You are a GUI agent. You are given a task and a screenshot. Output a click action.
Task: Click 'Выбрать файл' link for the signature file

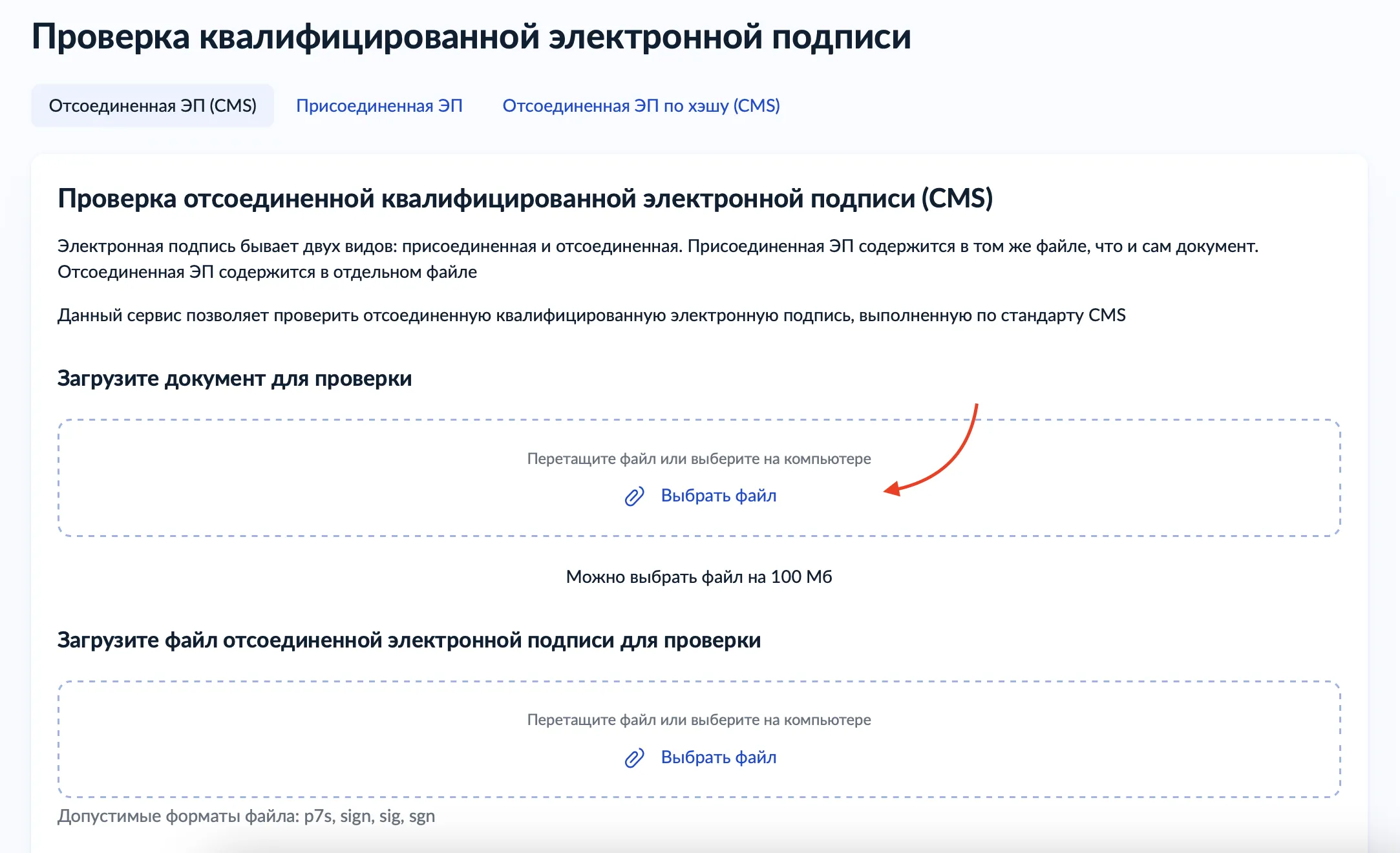[718, 757]
